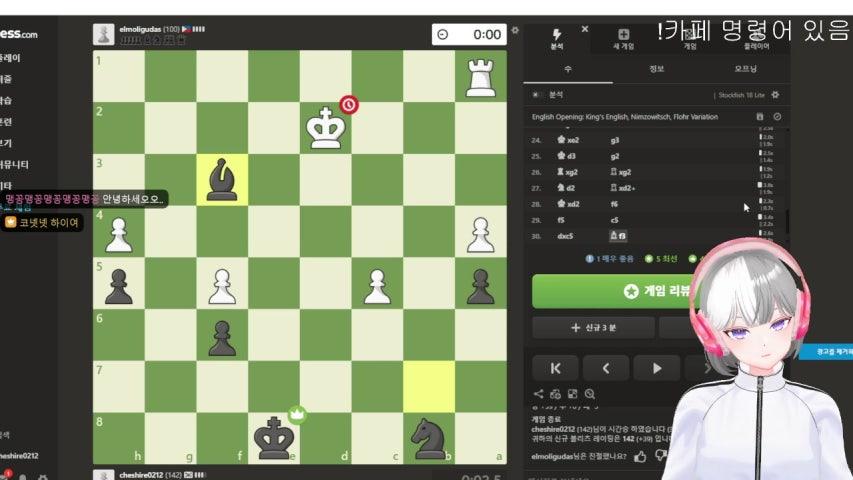The height and width of the screenshot is (480, 853).
Task: Go to previous move arrow
Action: tap(606, 368)
